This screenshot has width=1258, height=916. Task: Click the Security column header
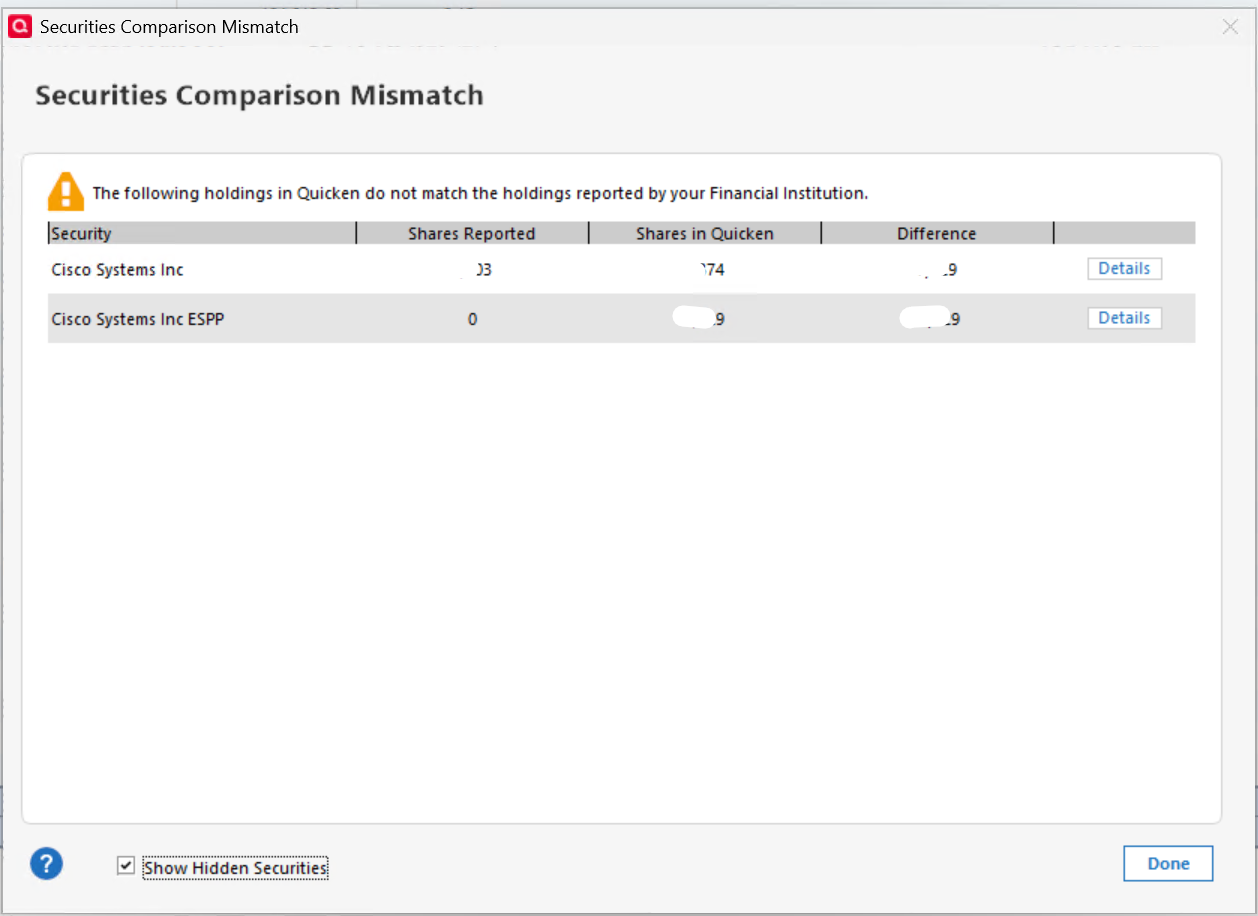point(202,233)
